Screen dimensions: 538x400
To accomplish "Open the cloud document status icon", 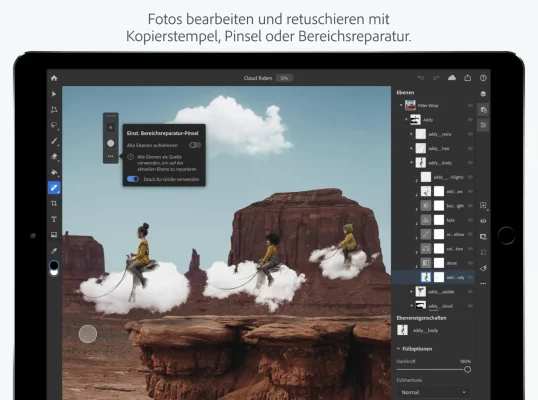I will tap(452, 78).
